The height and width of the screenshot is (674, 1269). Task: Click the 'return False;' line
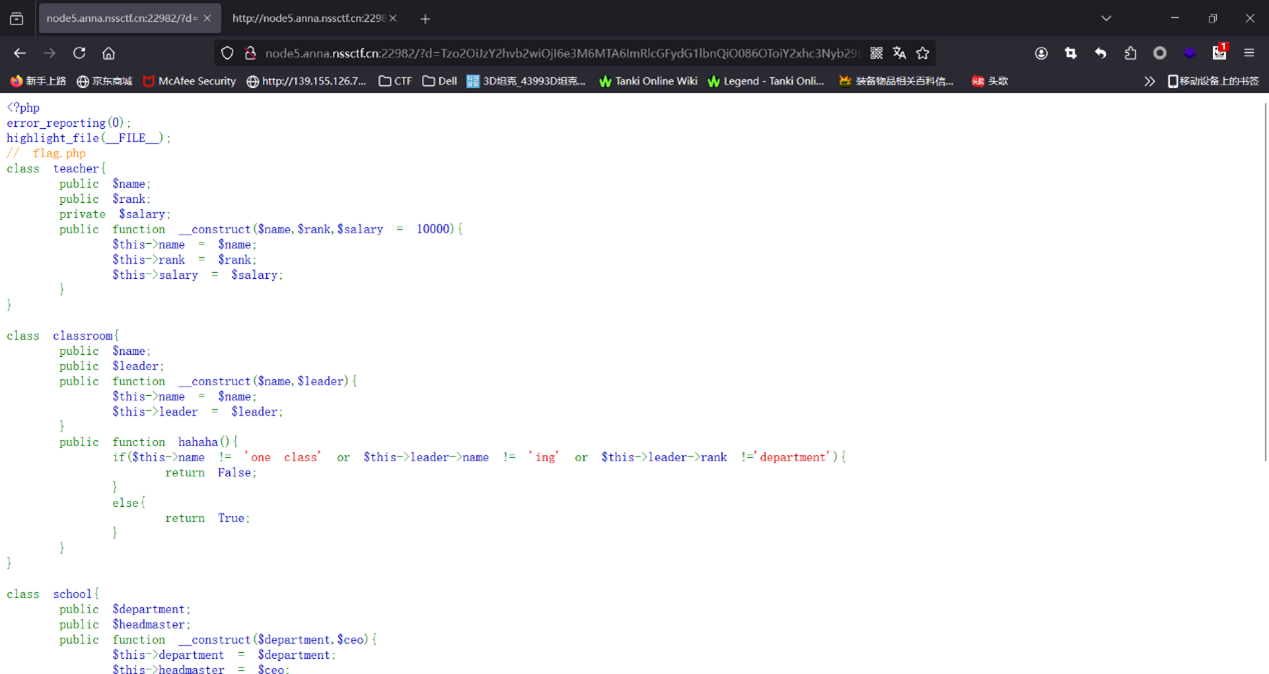(211, 472)
